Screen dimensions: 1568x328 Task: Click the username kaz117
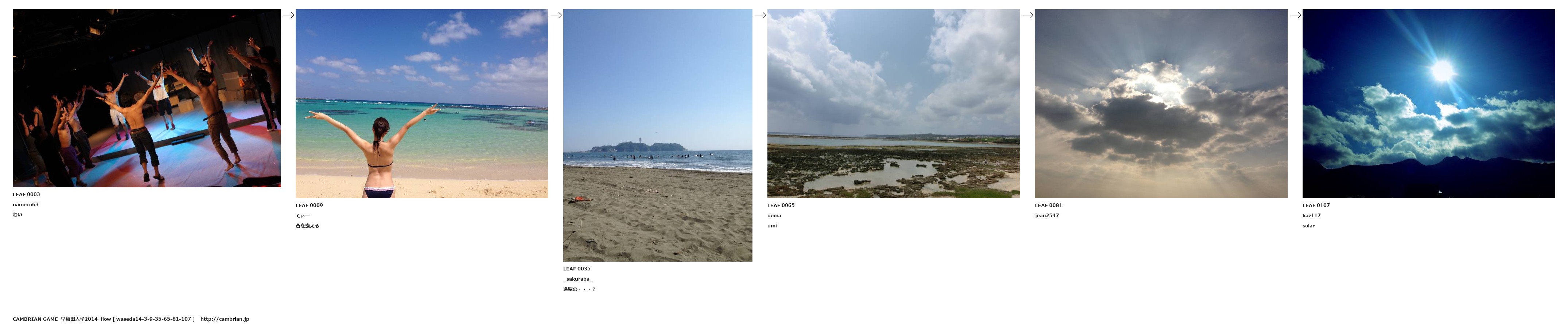click(1312, 215)
